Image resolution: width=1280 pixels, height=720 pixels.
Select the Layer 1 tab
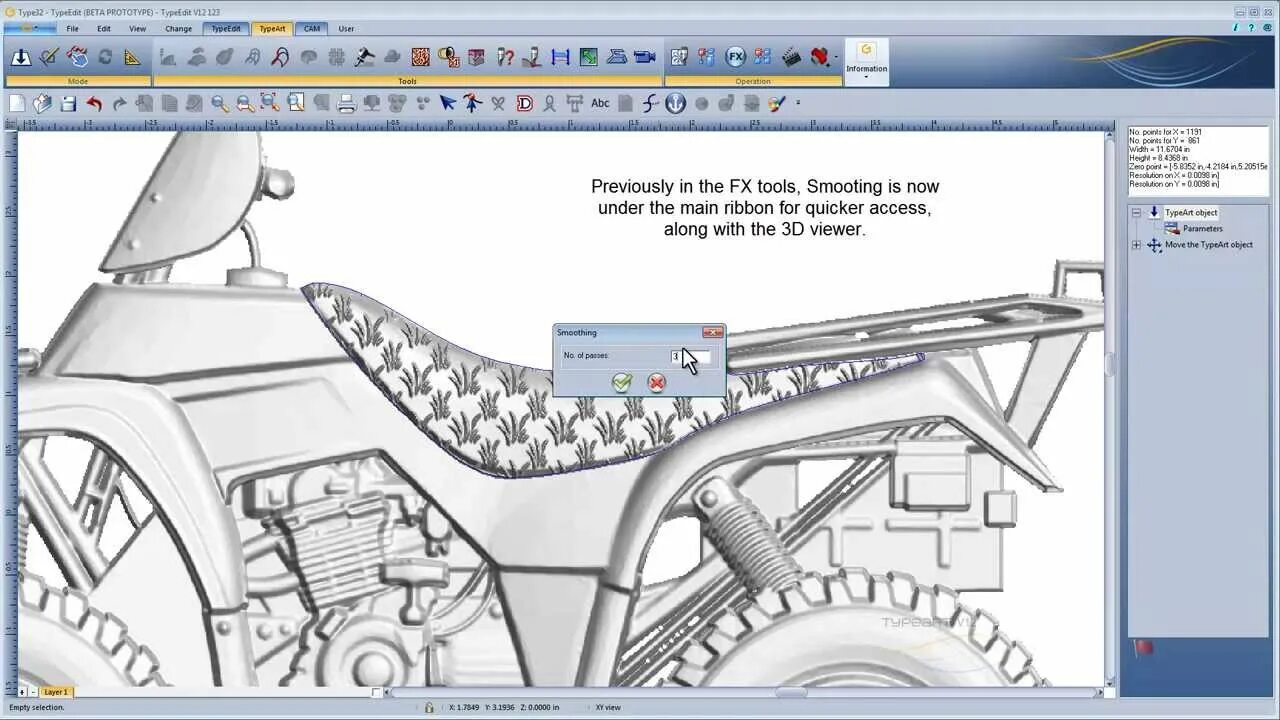(56, 691)
